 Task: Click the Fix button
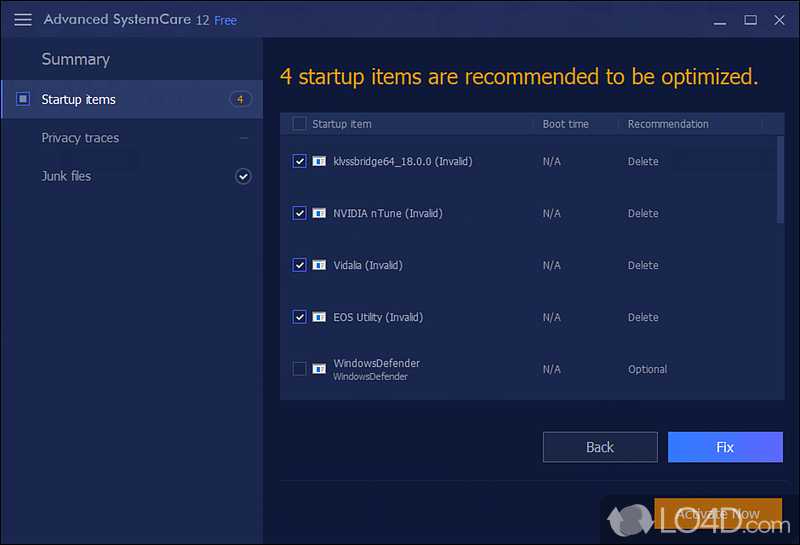point(725,448)
